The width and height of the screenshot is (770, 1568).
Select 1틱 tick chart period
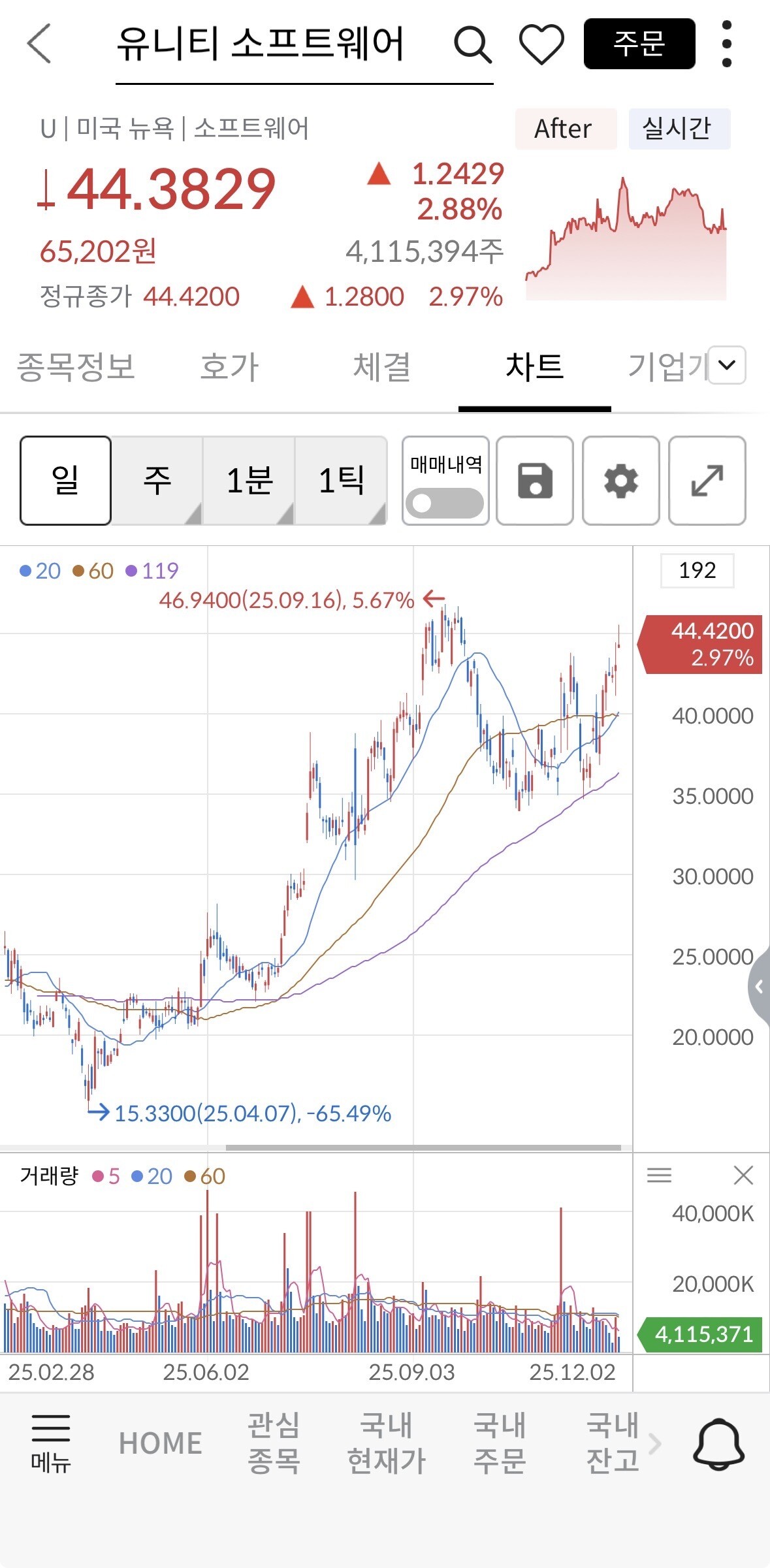point(341,481)
